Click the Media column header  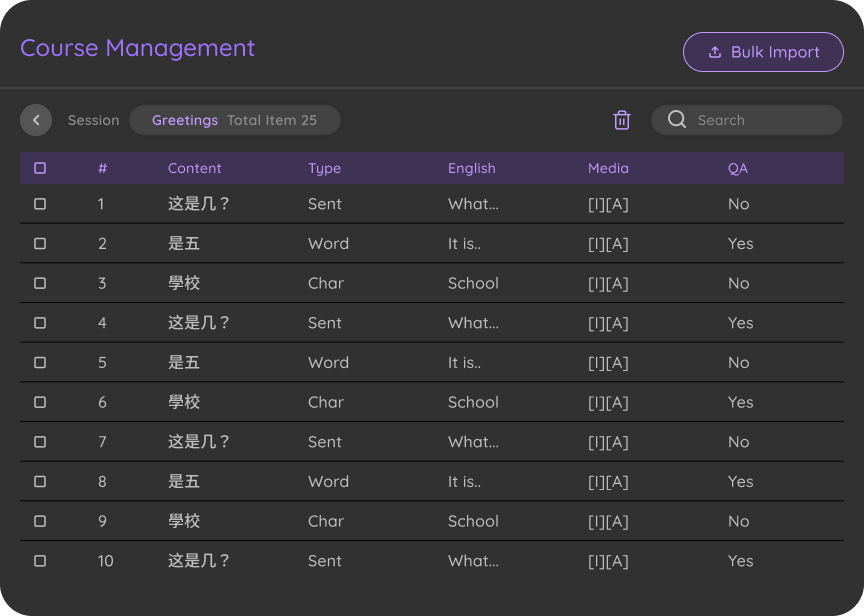pos(608,168)
